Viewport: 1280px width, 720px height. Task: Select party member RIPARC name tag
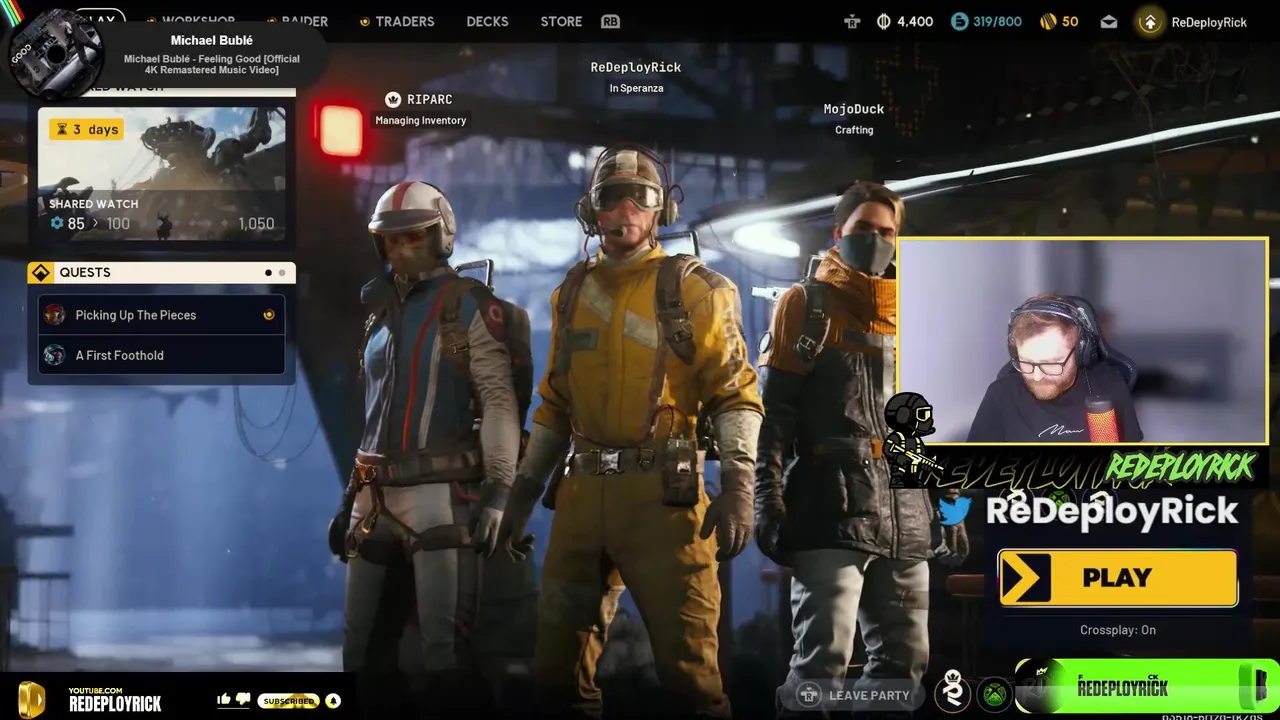(x=429, y=99)
